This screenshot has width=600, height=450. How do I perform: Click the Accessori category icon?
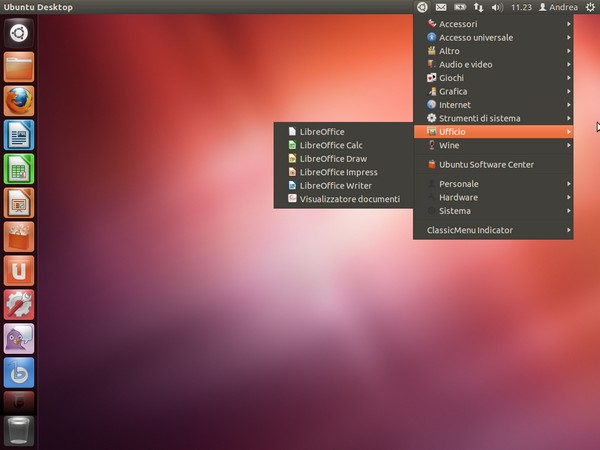(x=432, y=24)
